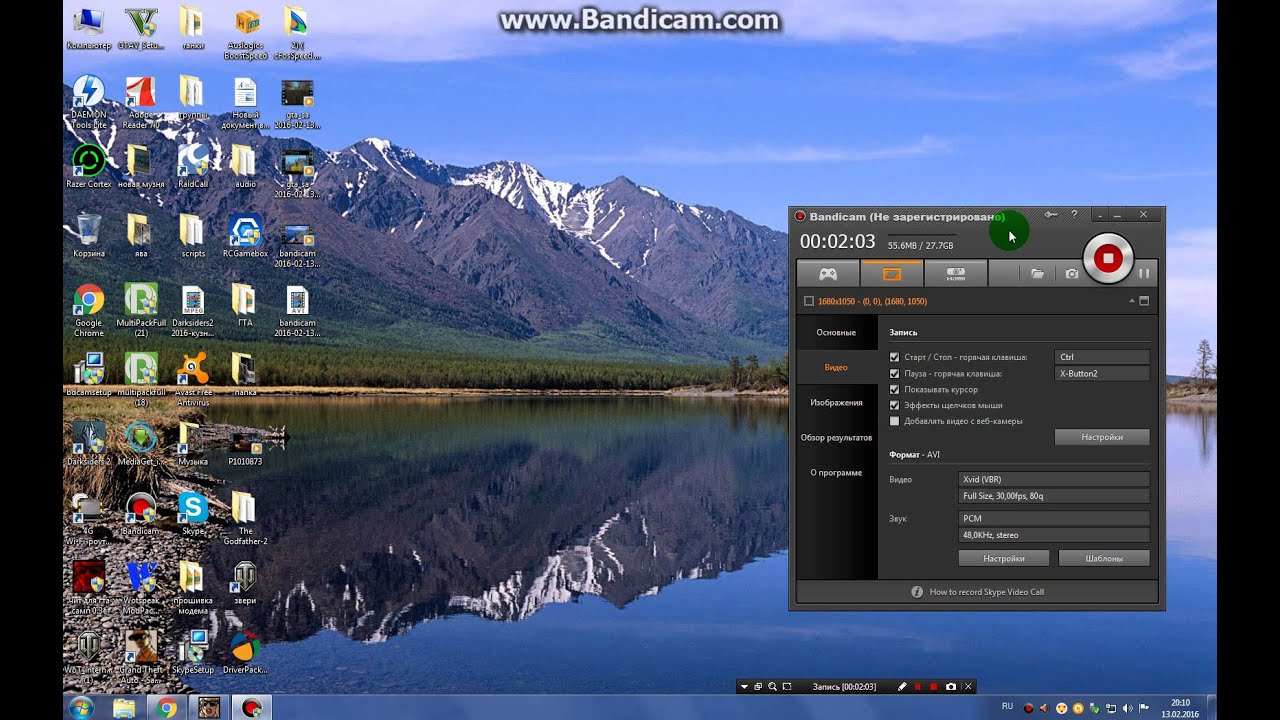Image resolution: width=1280 pixels, height=720 pixels.
Task: Toggle Эффекты щелчков мыши checkbox
Action: [x=894, y=405]
